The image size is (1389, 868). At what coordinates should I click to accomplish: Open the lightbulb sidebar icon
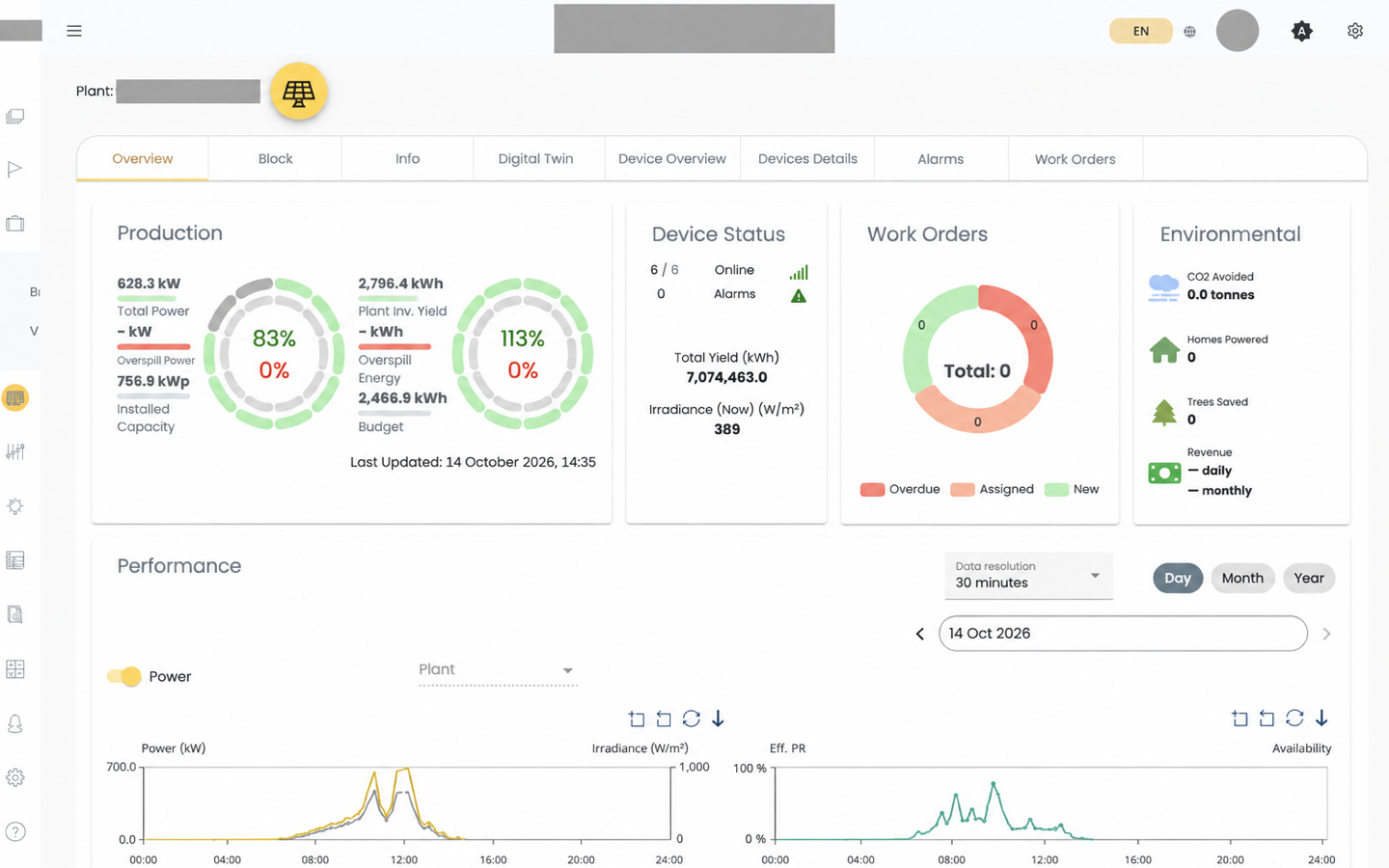[15, 506]
